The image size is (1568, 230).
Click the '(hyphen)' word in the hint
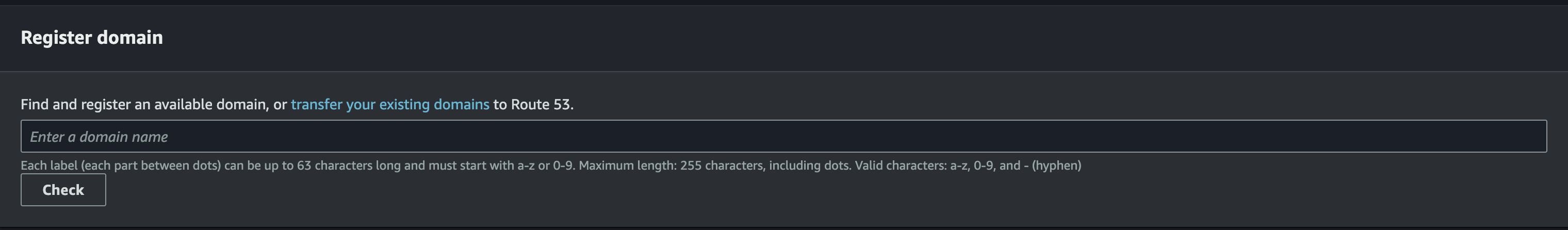tap(1057, 166)
